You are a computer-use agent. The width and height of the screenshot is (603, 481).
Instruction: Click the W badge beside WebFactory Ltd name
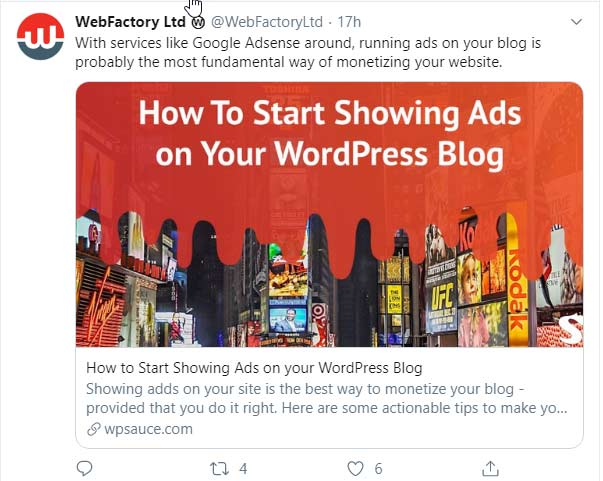pyautogui.click(x=198, y=23)
